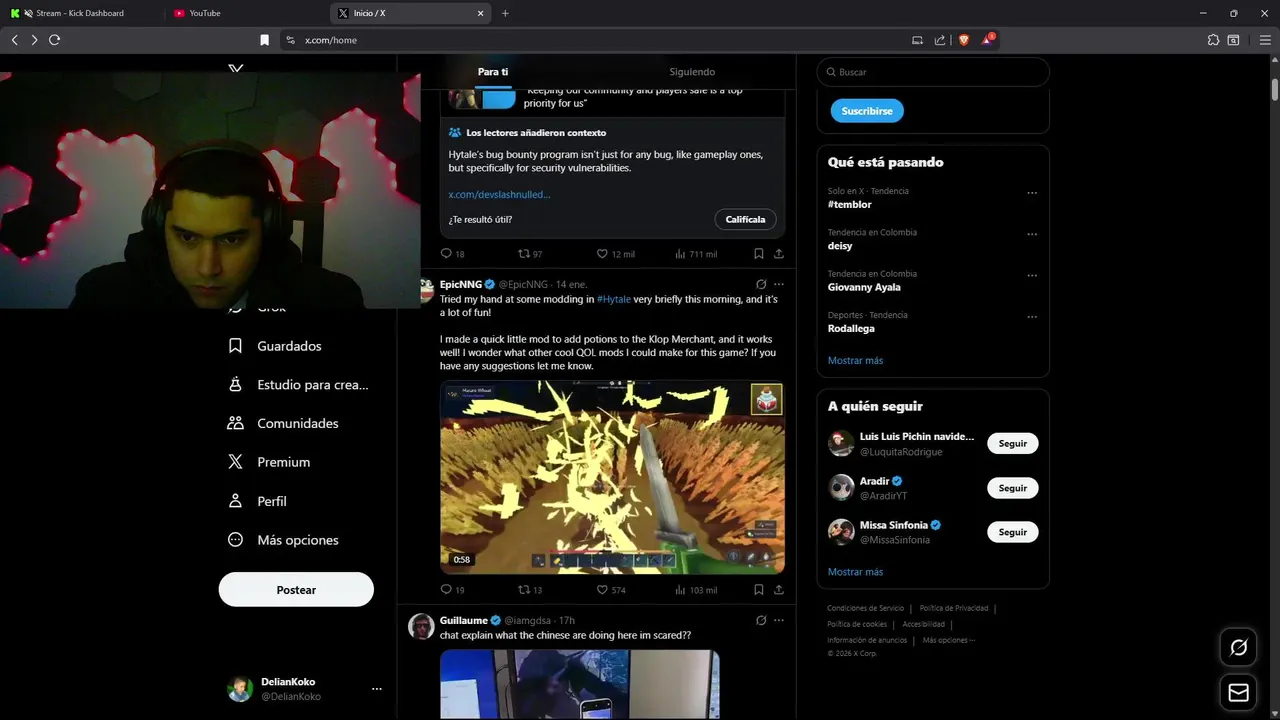
Task: Open the #temblor trend
Action: point(850,204)
